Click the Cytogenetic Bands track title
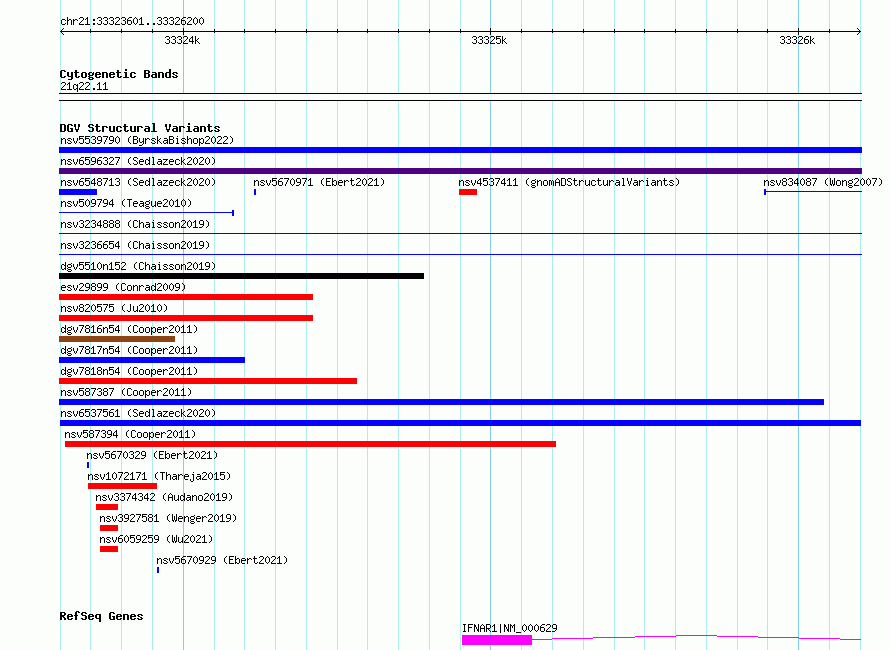 click(119, 74)
